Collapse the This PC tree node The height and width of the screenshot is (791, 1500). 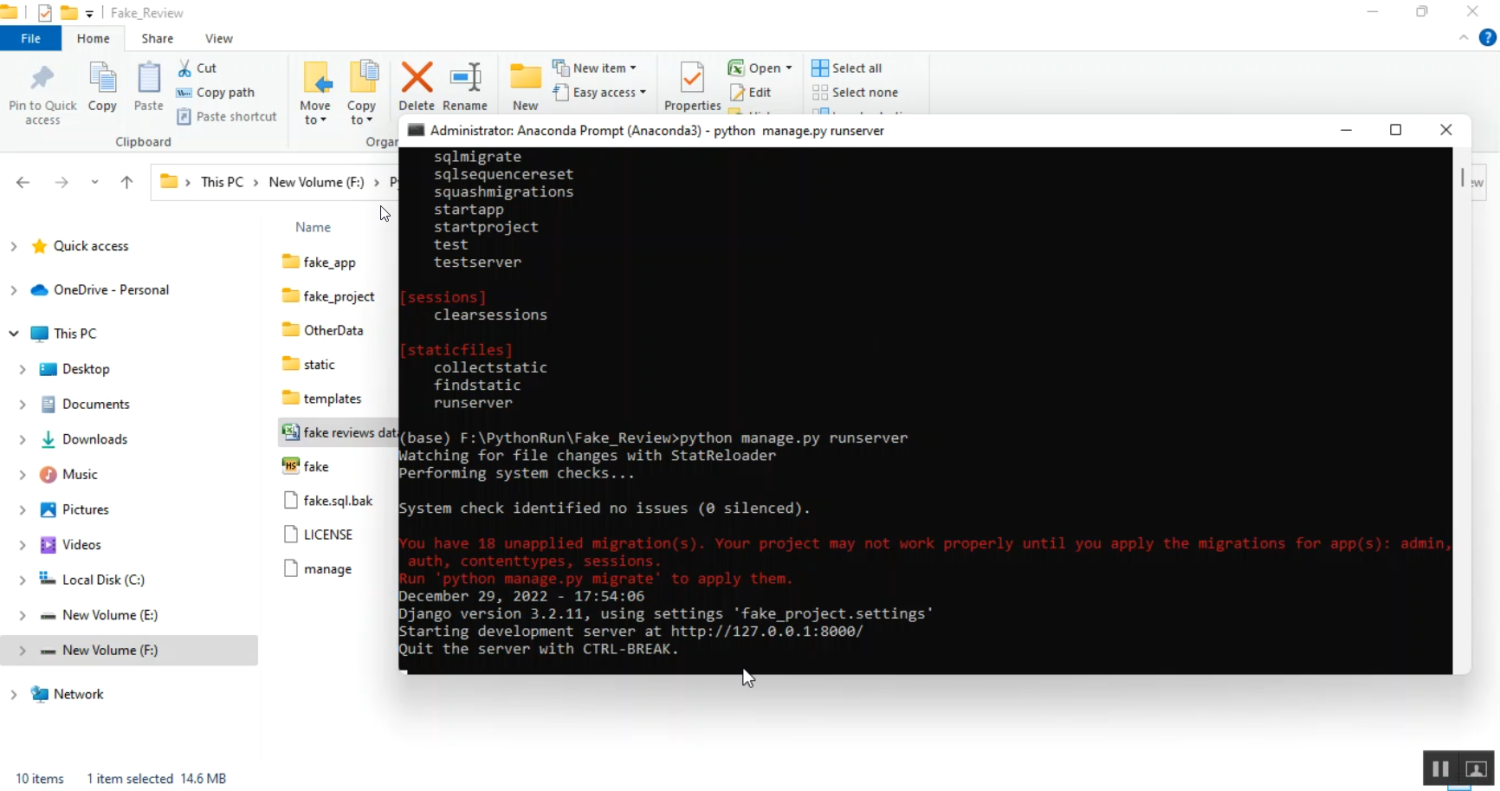click(x=13, y=334)
